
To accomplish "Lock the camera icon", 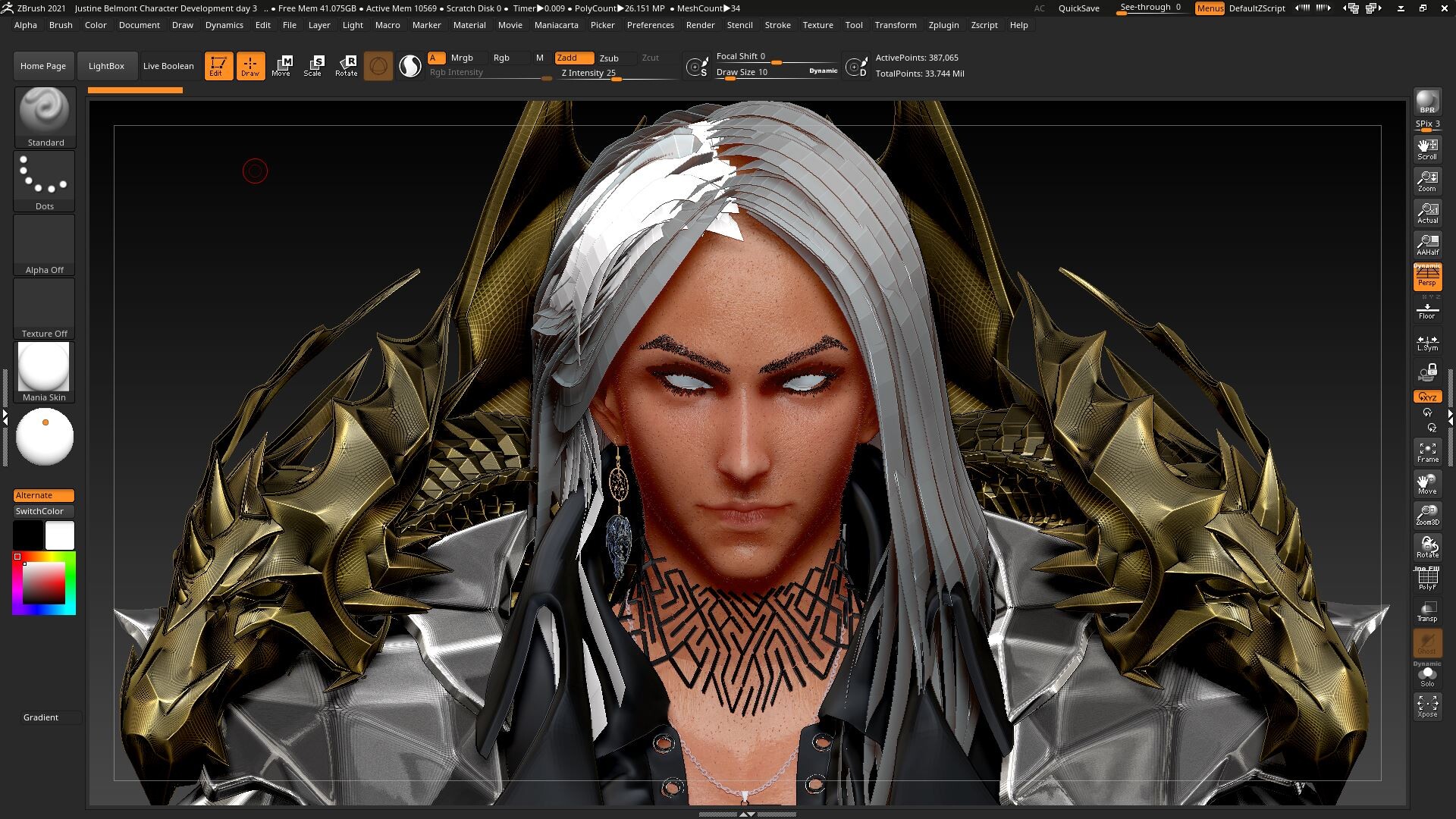I will (1427, 372).
